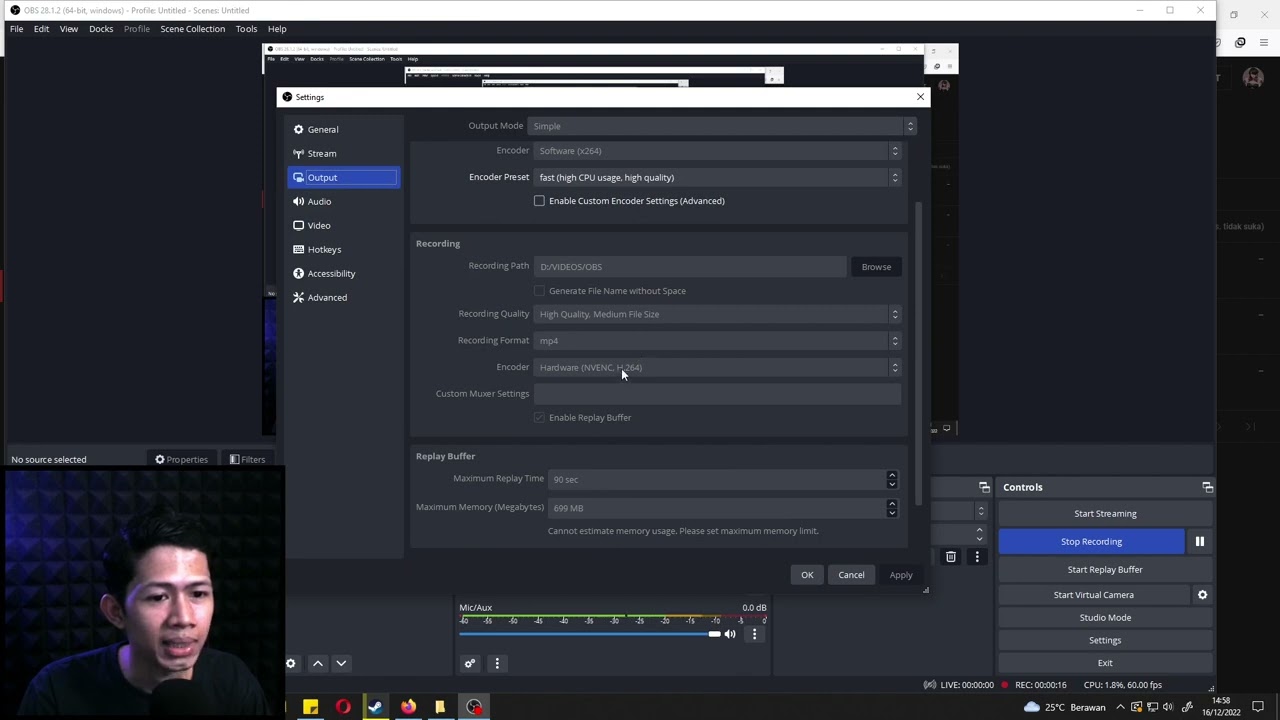Click Browse for recording path

[876, 267]
